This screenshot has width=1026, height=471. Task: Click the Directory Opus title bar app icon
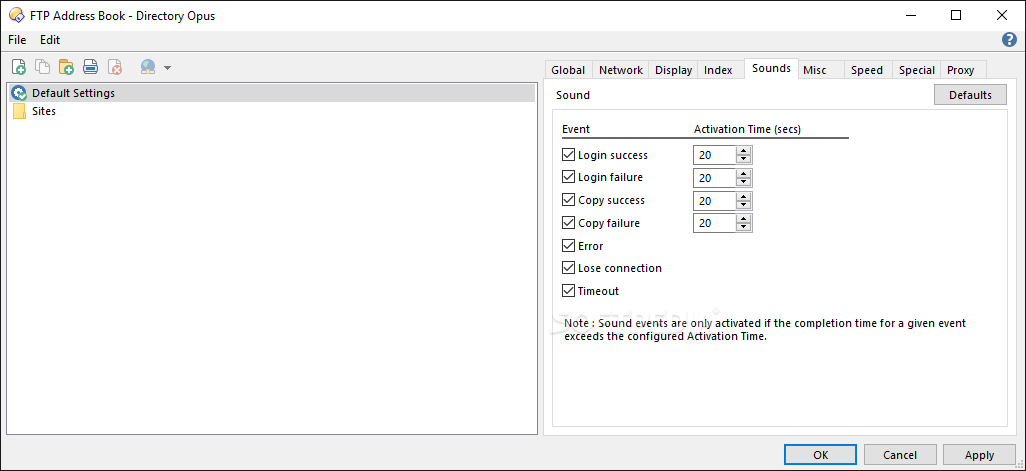tap(17, 16)
